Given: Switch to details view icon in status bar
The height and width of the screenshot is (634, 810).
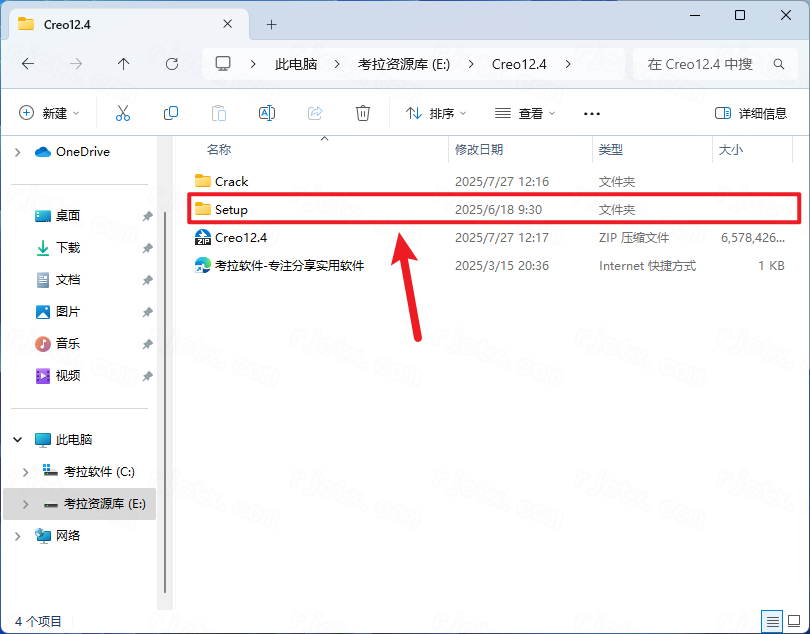Looking at the screenshot, I should (772, 621).
